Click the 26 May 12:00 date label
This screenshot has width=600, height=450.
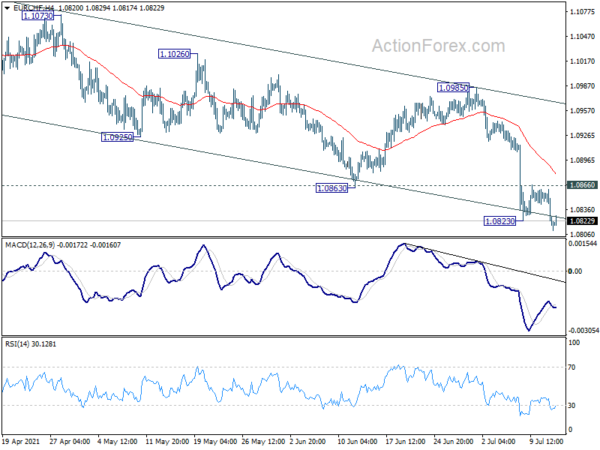[262, 442]
